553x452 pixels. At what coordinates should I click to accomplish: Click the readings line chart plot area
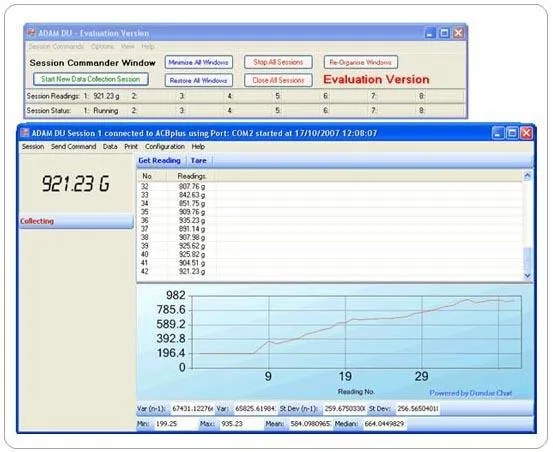[356, 332]
